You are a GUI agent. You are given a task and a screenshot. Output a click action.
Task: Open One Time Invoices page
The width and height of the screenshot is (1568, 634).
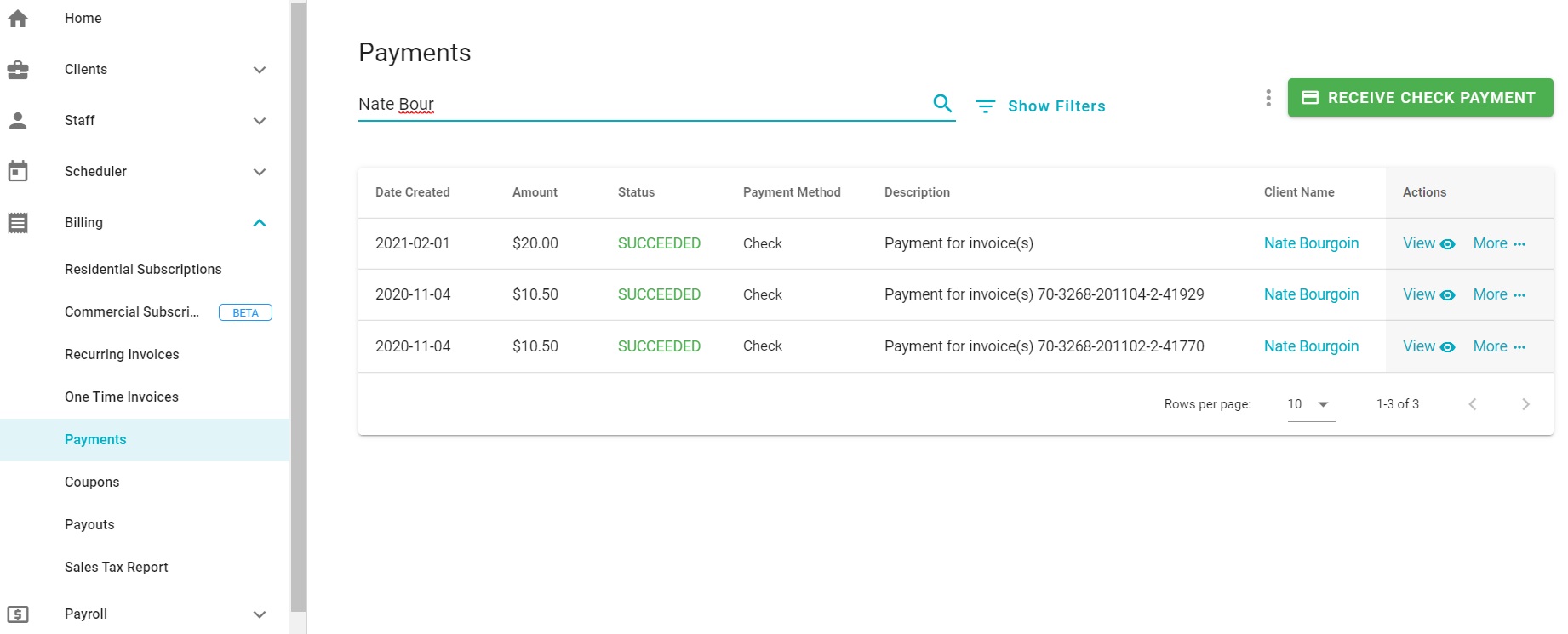[x=122, y=397]
